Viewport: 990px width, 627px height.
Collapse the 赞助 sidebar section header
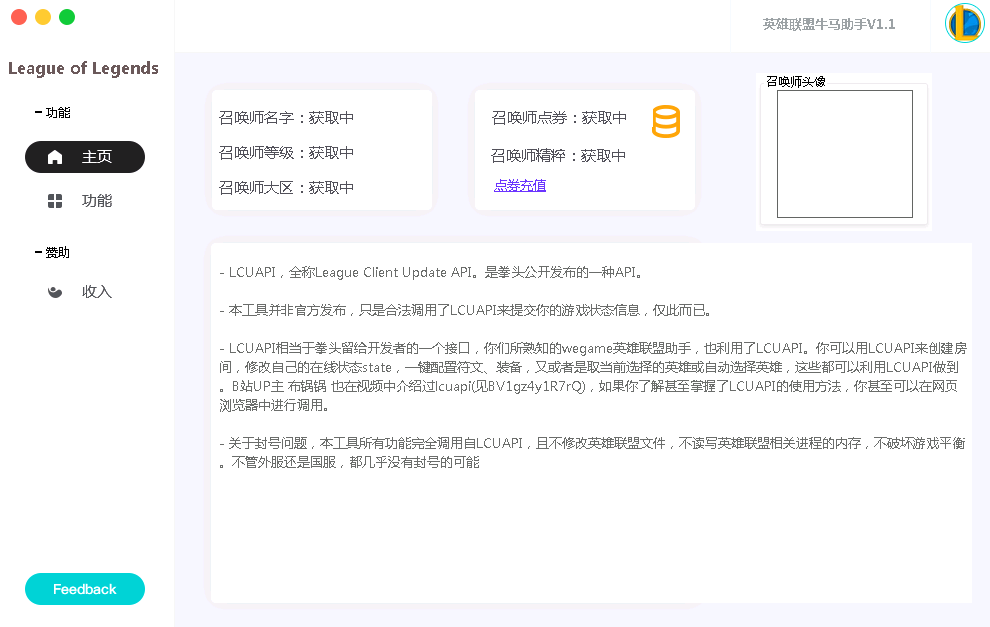coord(52,253)
